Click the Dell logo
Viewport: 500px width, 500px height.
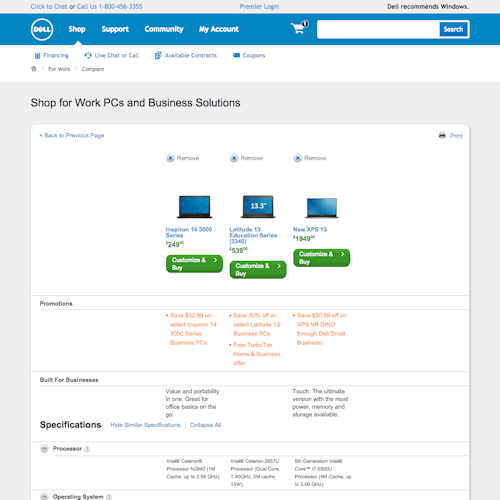(x=42, y=29)
